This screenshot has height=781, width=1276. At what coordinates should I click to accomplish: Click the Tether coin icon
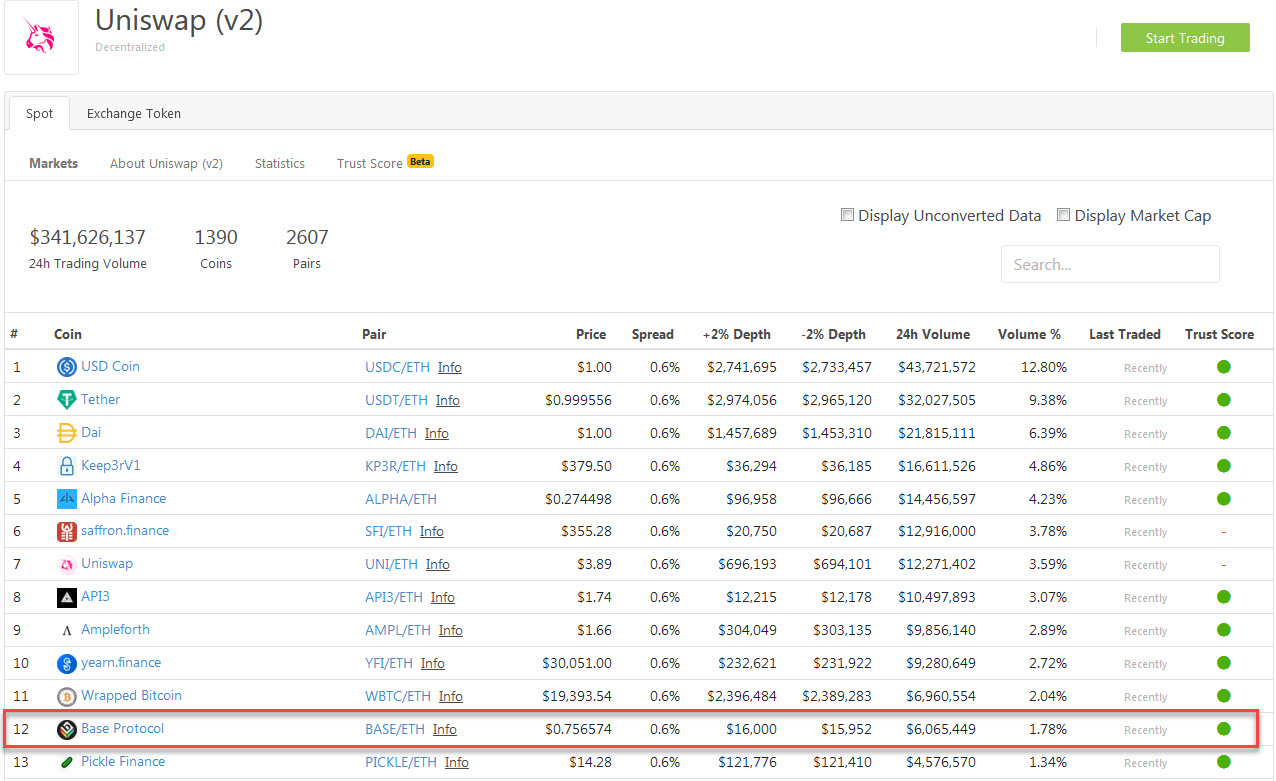coord(67,400)
